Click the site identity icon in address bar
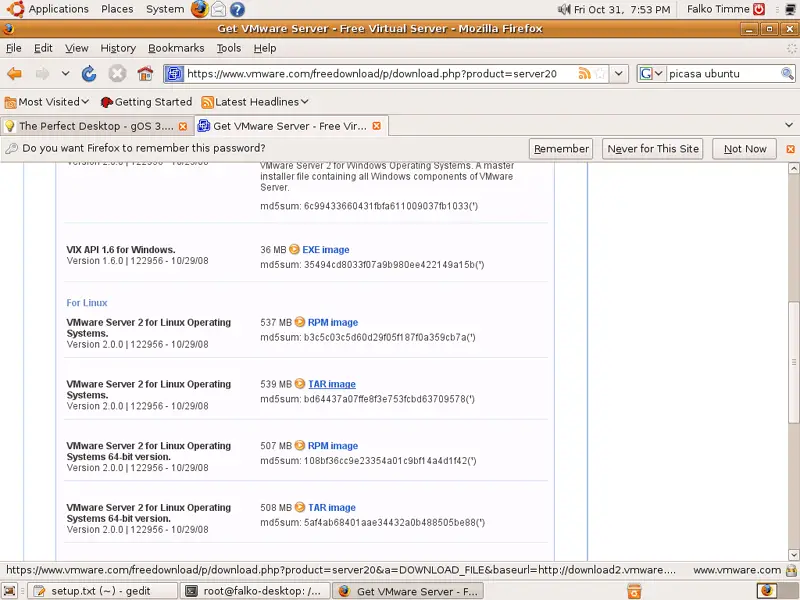Screen dimensions: 800x600 pyautogui.click(x=174, y=73)
